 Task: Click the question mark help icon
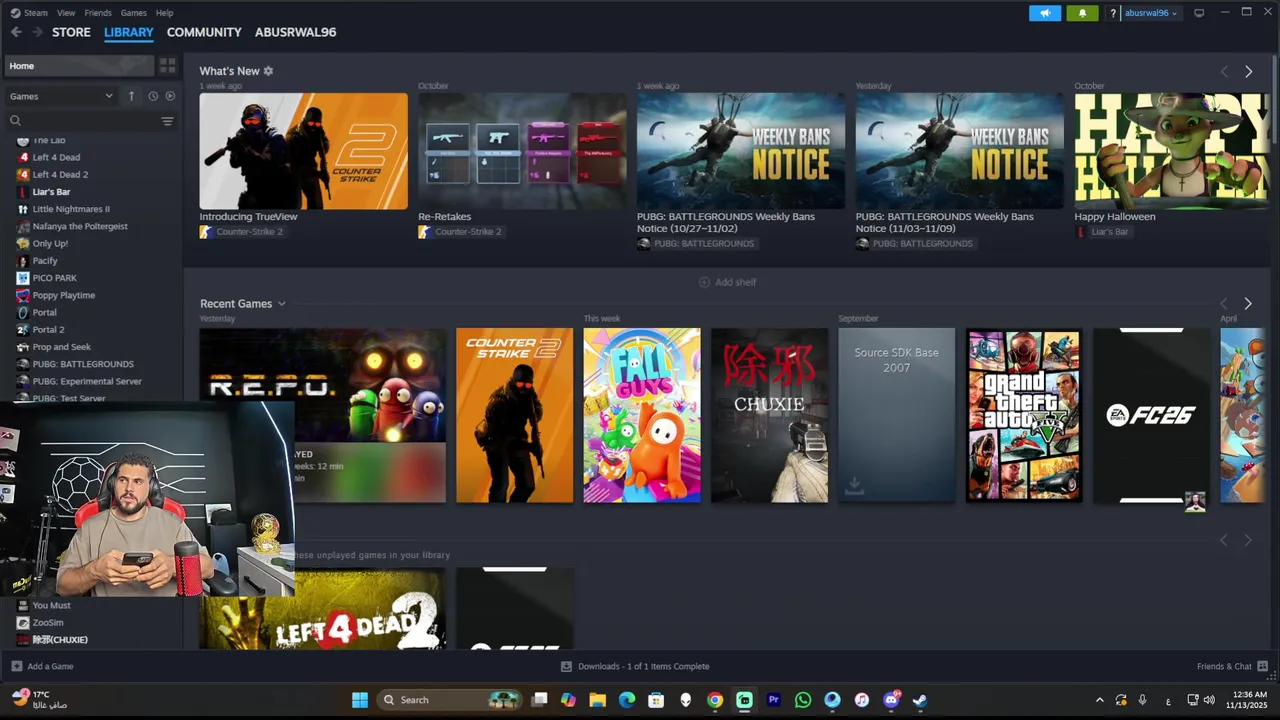[1112, 13]
